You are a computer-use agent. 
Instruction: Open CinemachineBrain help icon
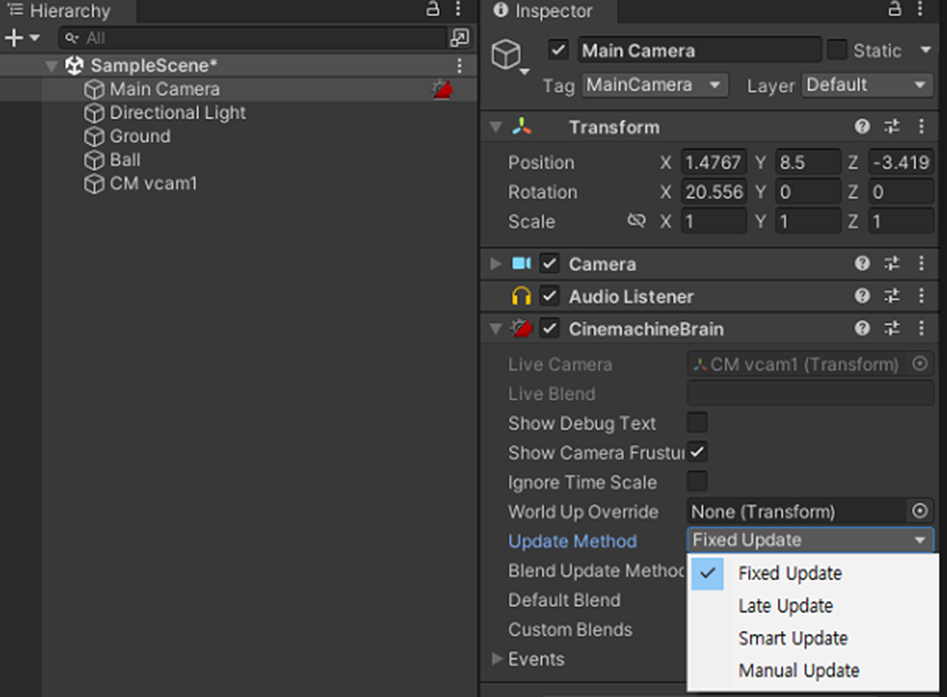pos(862,328)
